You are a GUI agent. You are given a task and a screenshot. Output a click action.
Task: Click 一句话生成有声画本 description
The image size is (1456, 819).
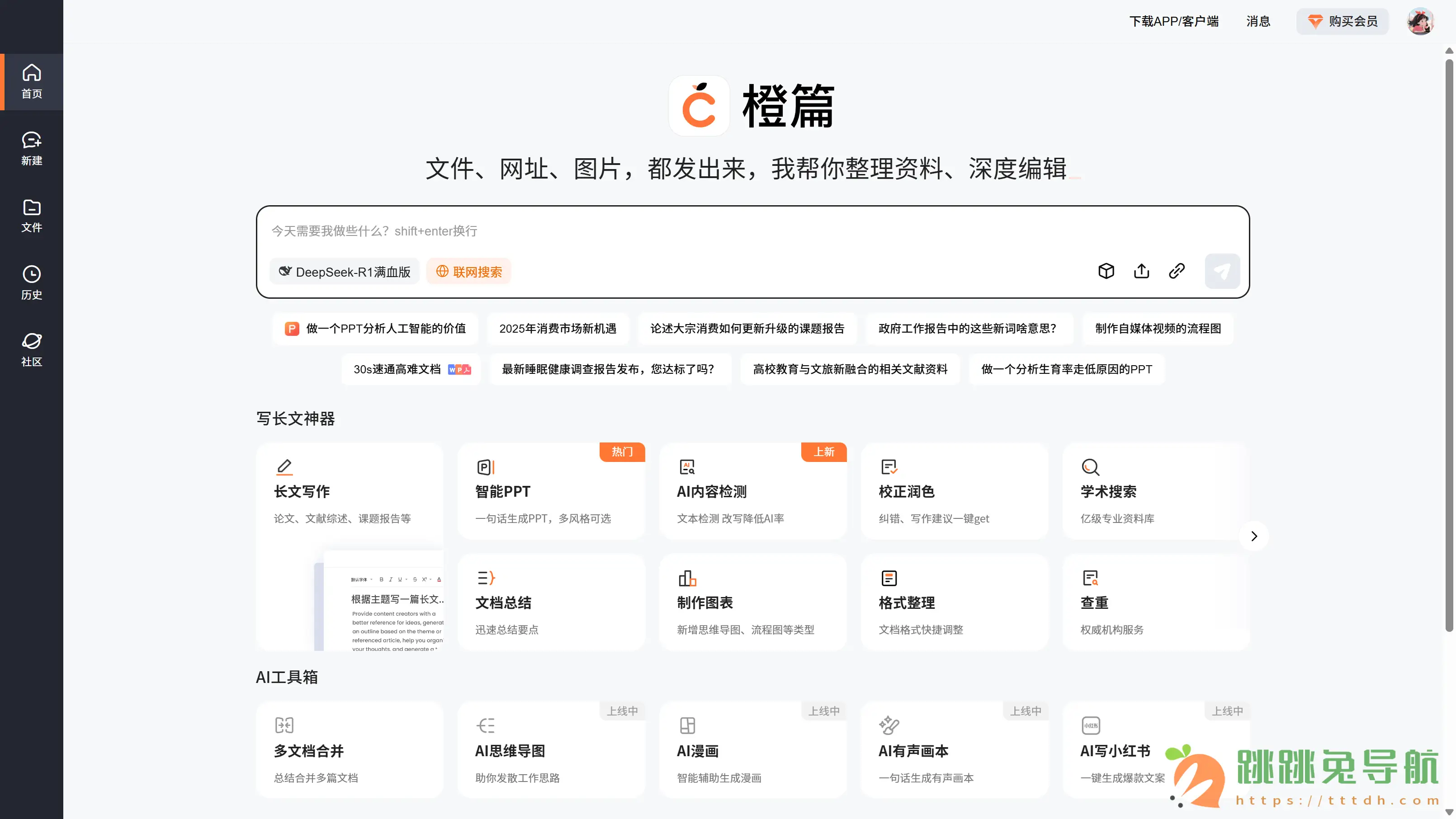coord(926,778)
